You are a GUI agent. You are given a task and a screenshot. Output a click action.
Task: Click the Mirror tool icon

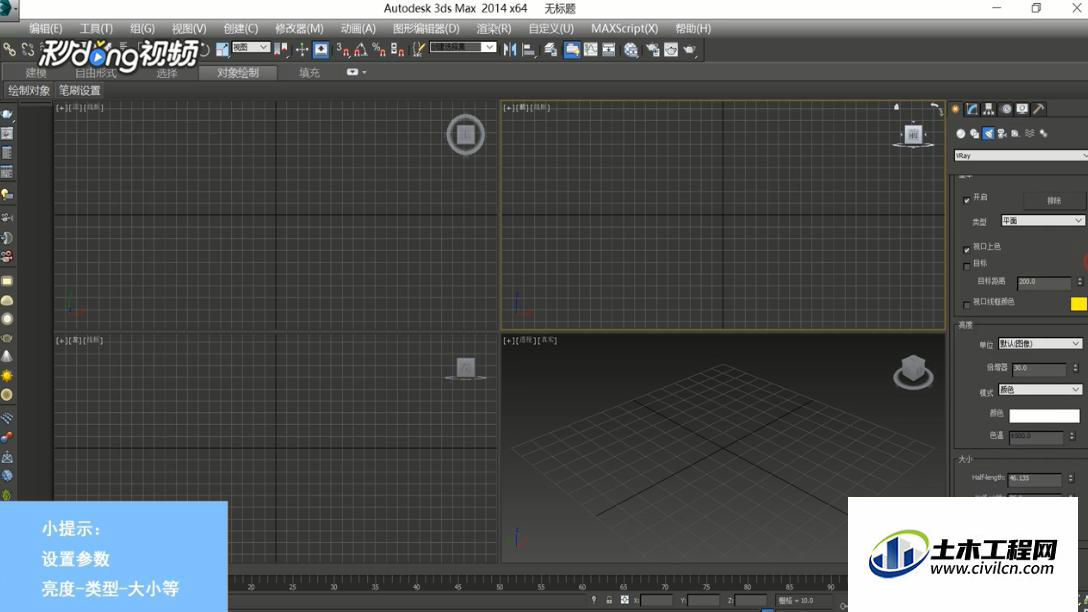[x=510, y=50]
